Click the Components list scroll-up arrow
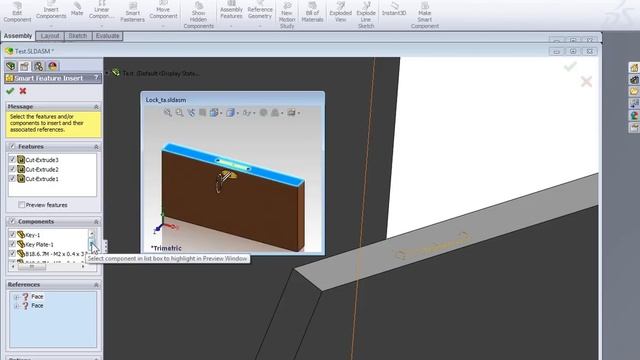 coord(92,234)
